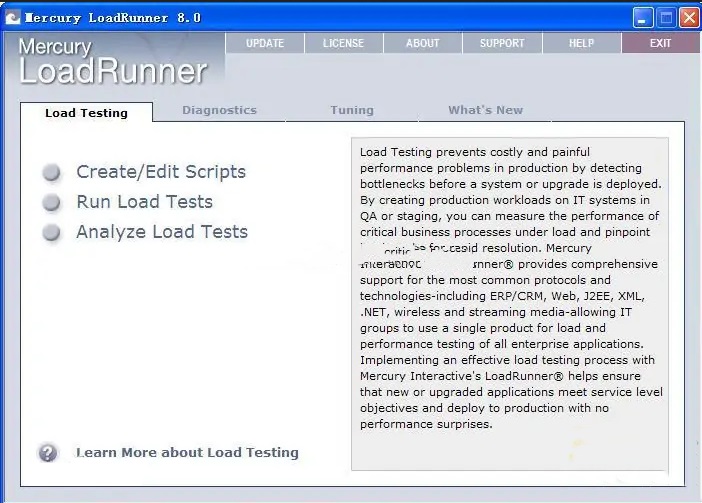Open Create/Edit Scripts
The image size is (702, 503).
pyautogui.click(x=160, y=172)
